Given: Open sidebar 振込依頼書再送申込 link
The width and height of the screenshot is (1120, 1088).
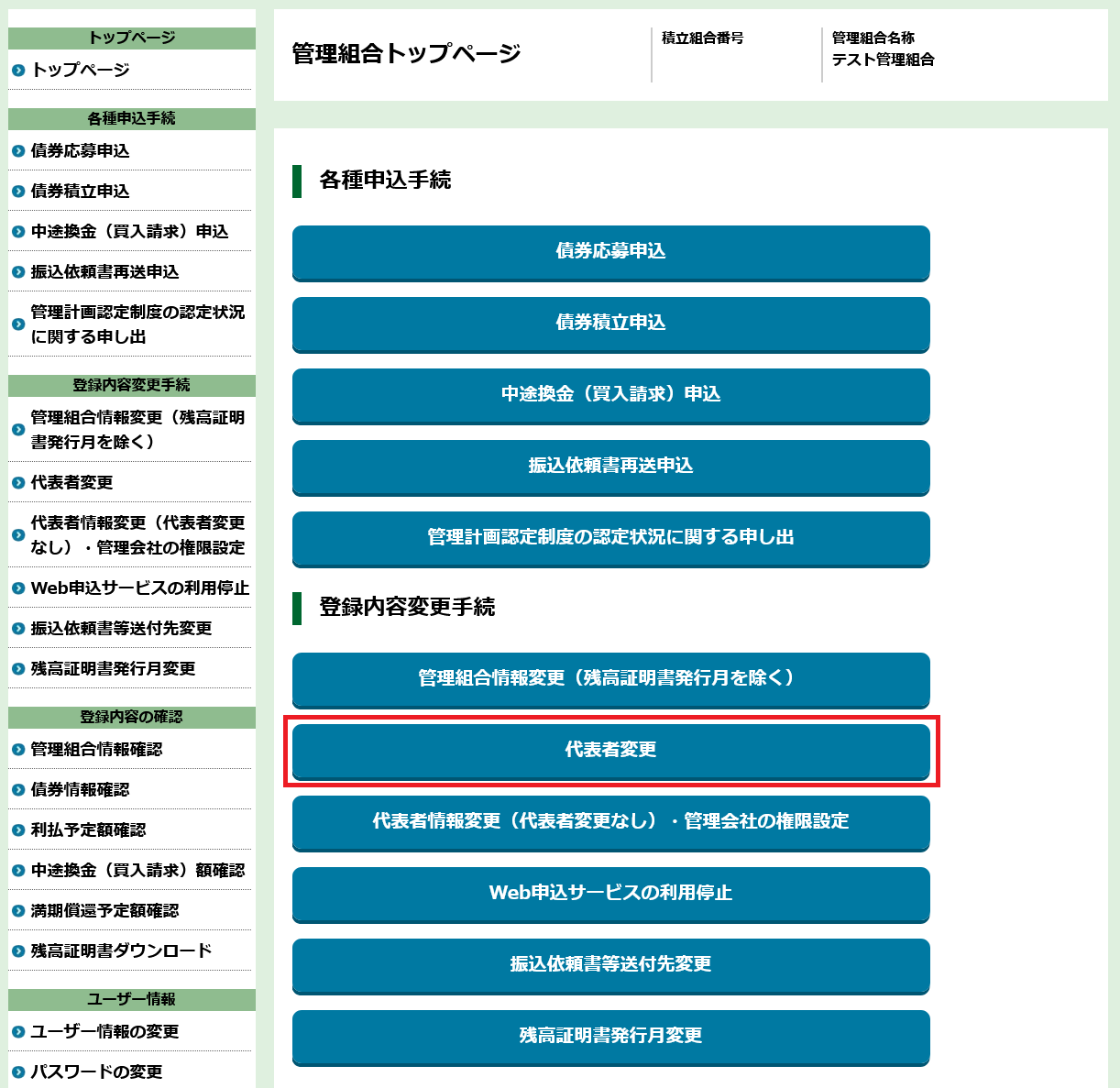Looking at the screenshot, I should [104, 271].
